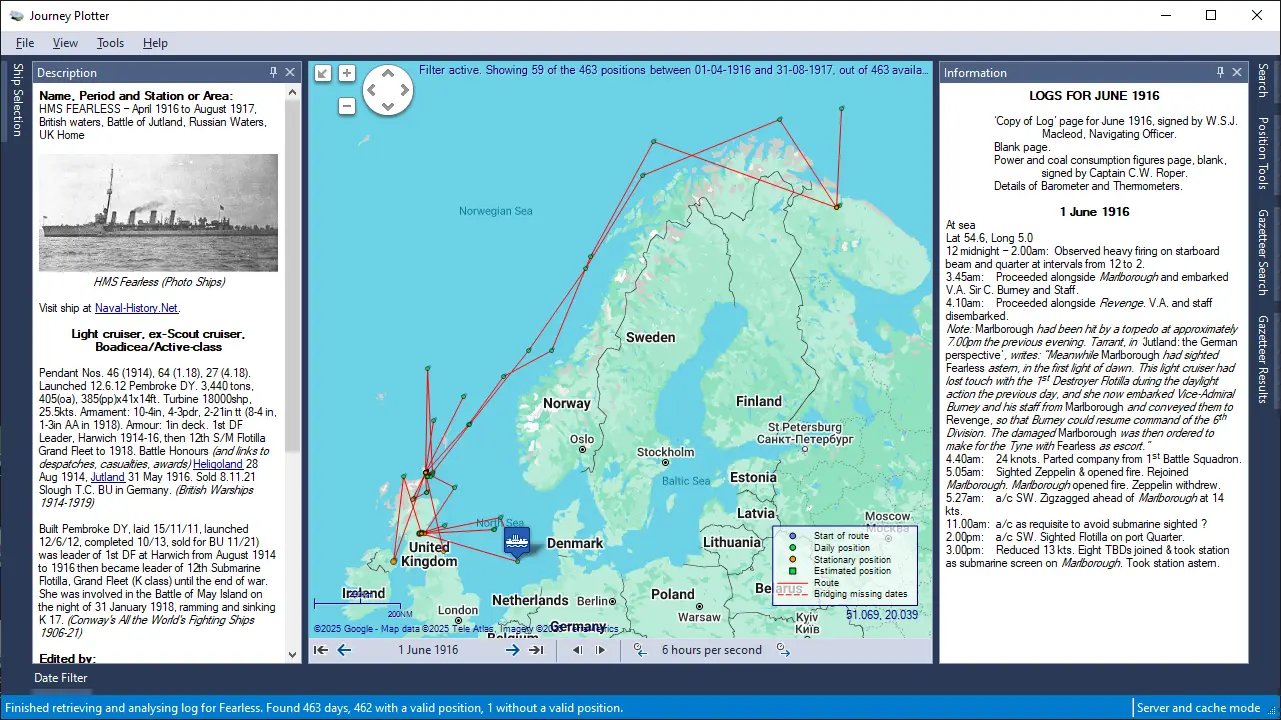This screenshot has height=720, width=1281.
Task: Open the Position Tools side tab
Action: coord(1263,153)
